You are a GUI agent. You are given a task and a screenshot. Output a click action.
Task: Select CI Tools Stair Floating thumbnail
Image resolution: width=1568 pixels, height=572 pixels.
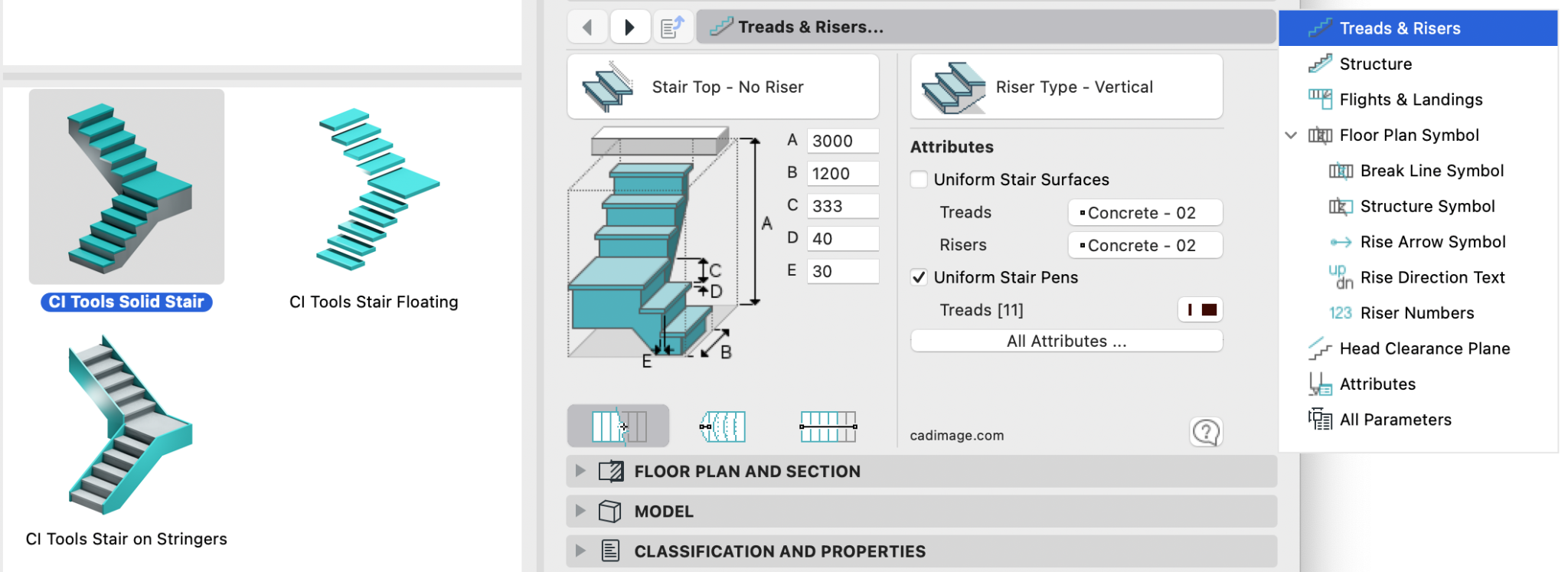[374, 207]
